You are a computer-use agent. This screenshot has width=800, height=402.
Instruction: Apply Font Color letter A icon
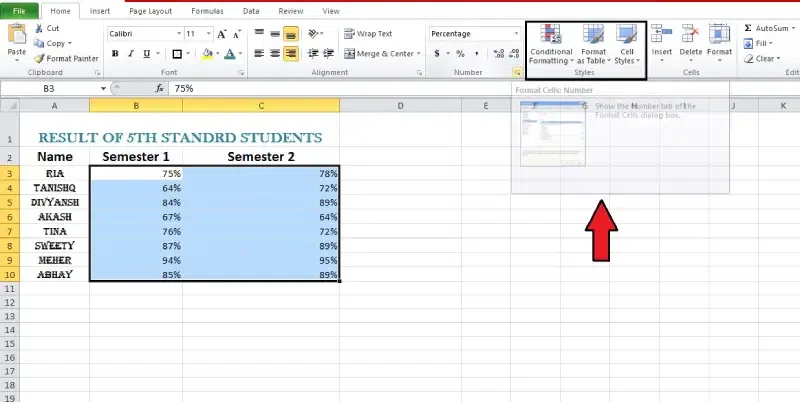coord(230,54)
